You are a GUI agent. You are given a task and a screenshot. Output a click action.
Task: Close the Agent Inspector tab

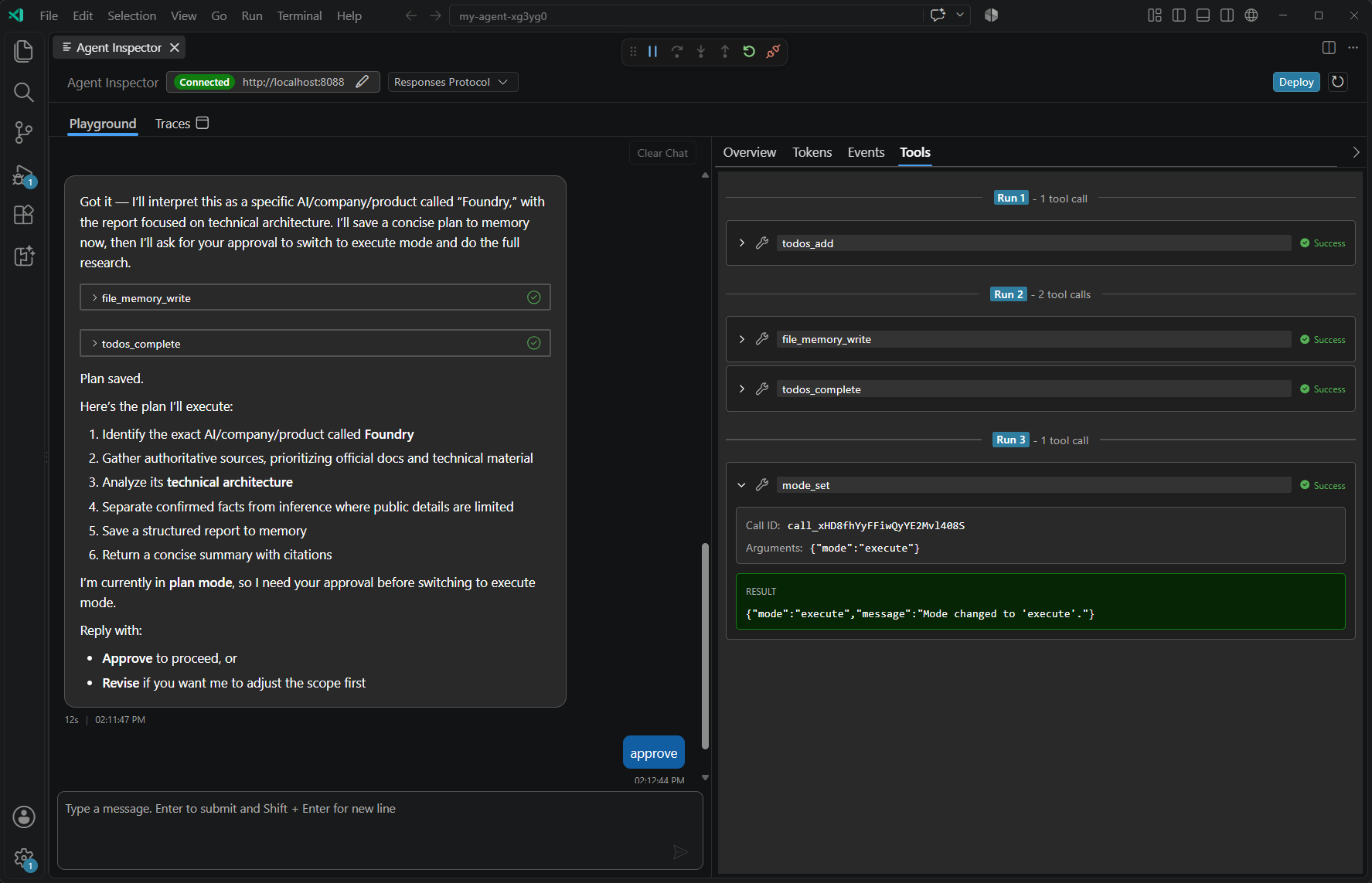coord(175,47)
